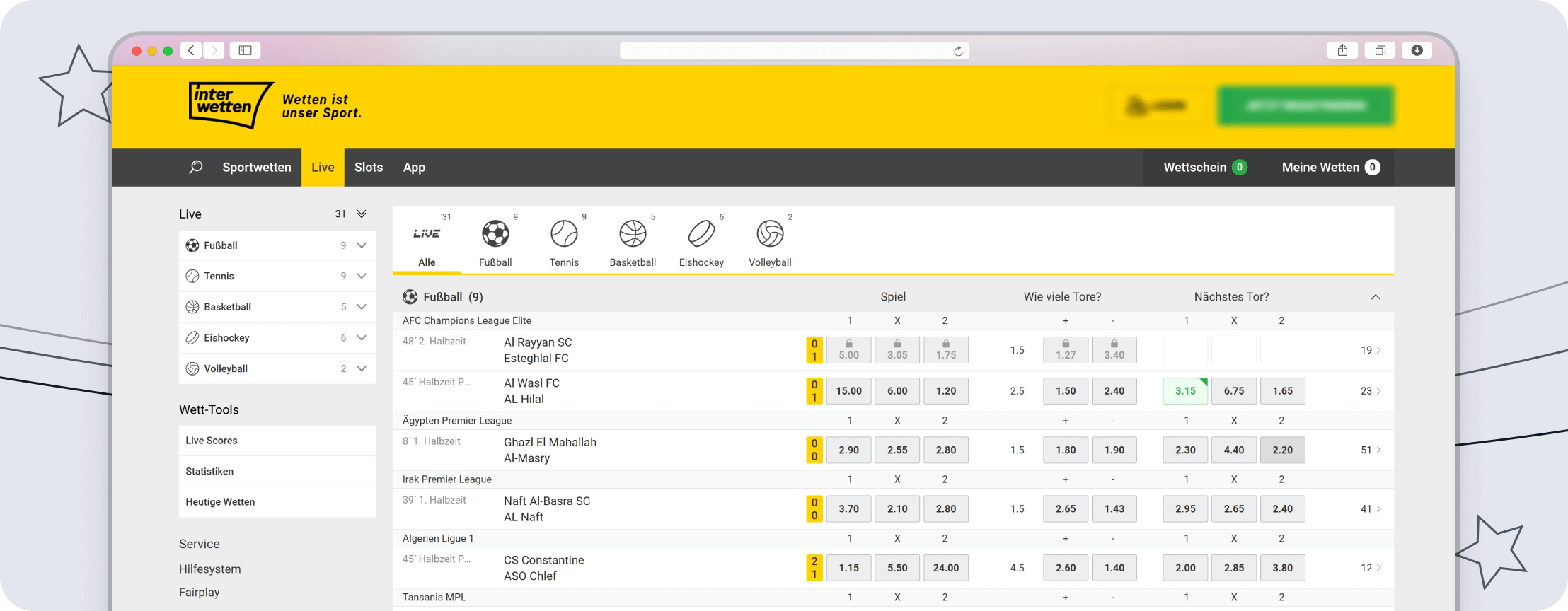
Task: Select the LIVE Alle tab
Action: coord(427,240)
